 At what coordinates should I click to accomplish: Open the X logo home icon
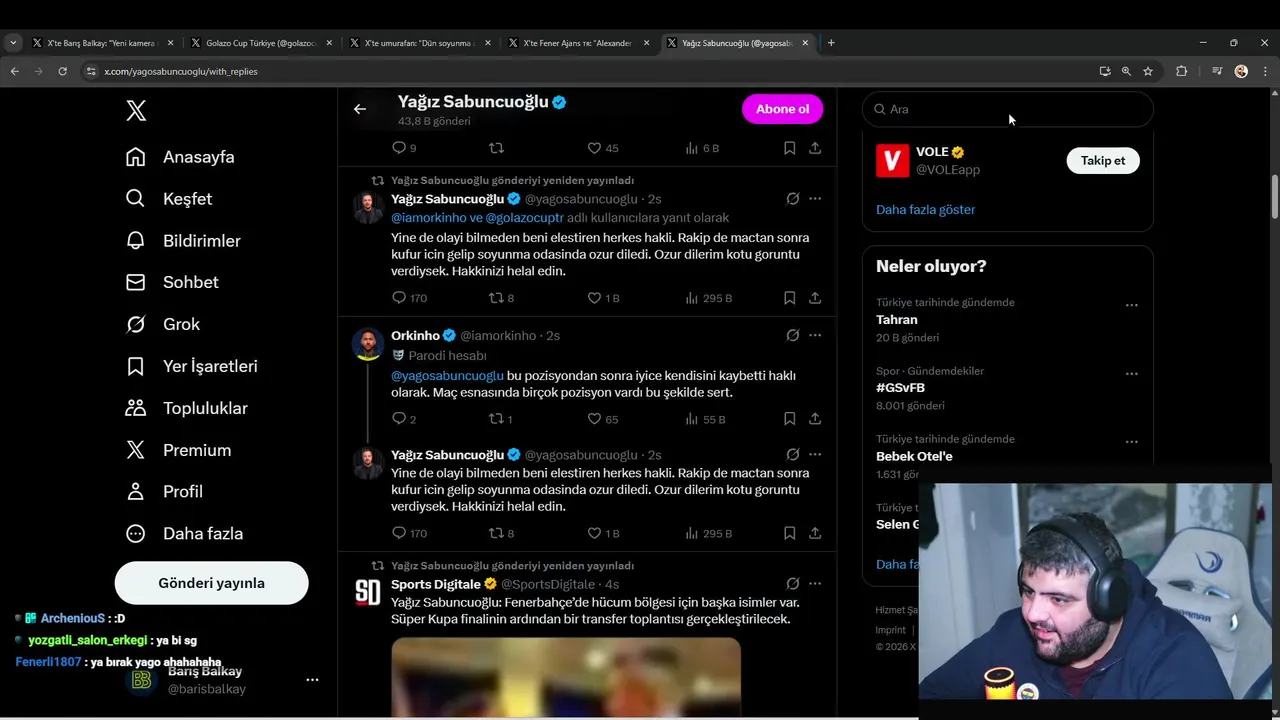pos(136,111)
